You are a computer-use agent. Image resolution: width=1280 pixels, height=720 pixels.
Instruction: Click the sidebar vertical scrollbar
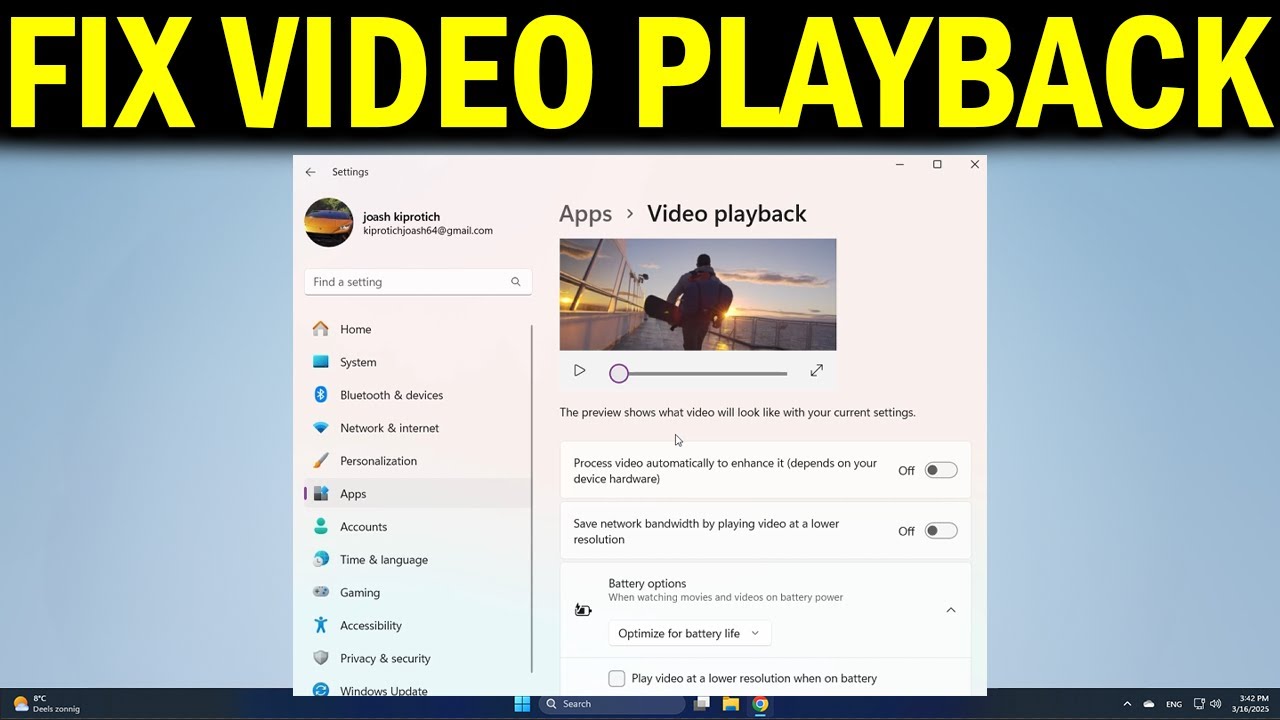point(532,498)
